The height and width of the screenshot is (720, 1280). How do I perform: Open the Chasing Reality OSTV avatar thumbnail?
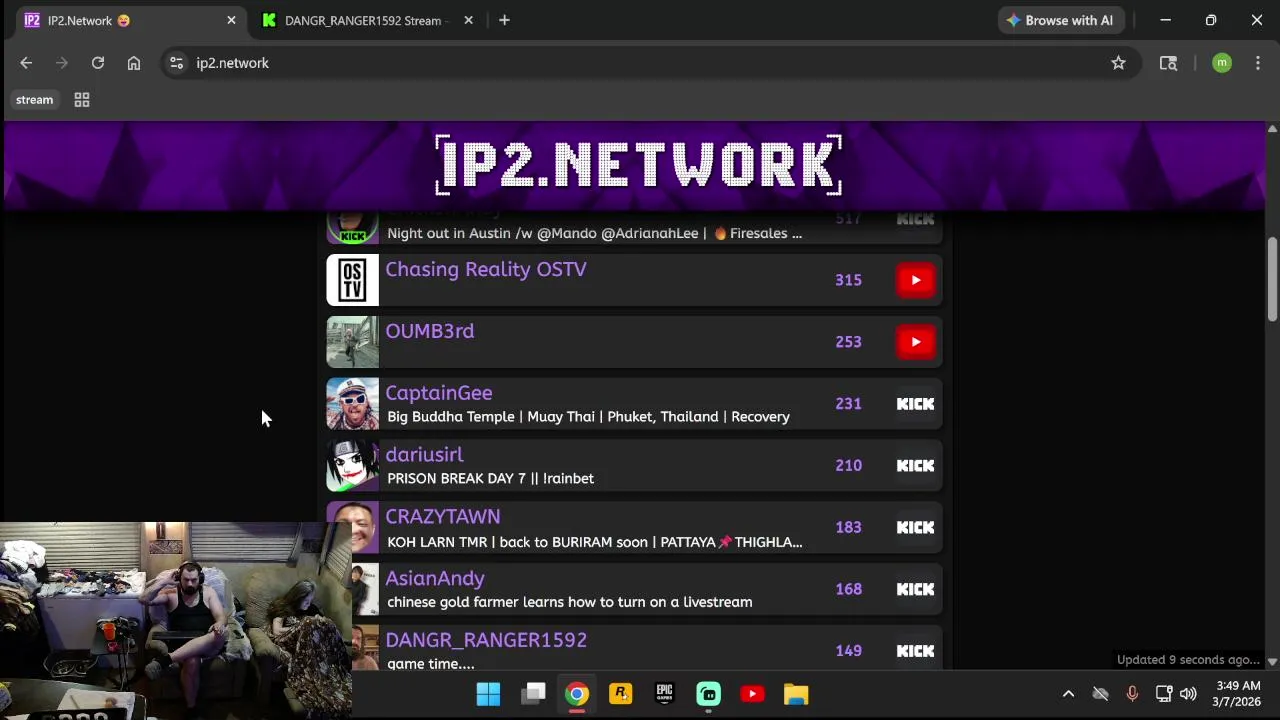(x=353, y=280)
